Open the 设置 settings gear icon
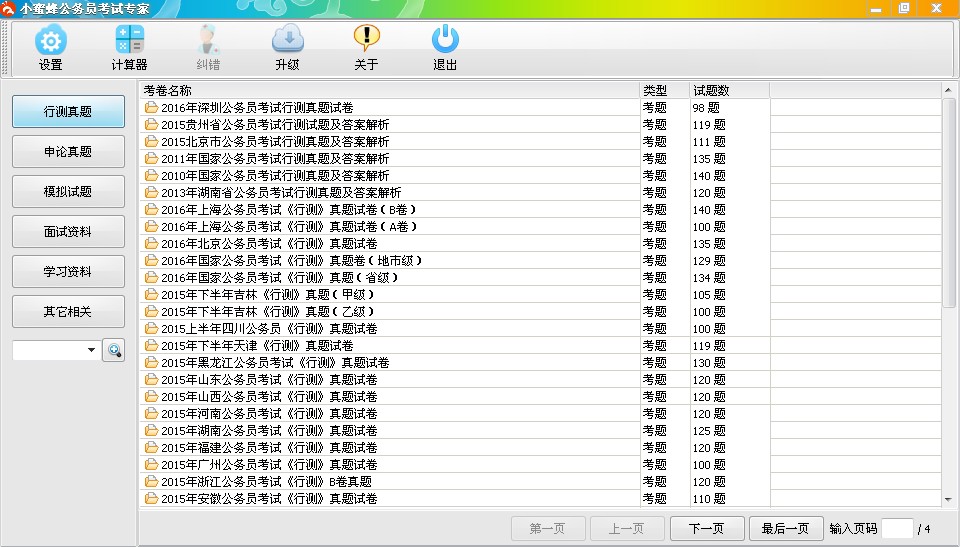 [x=51, y=40]
